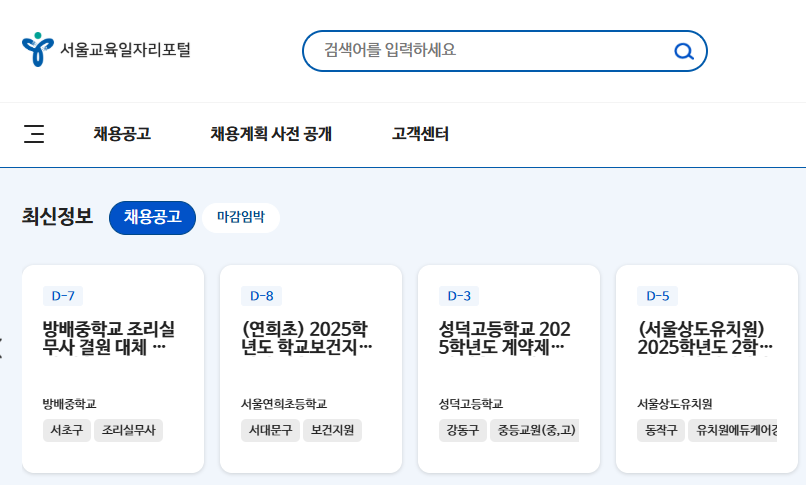Screen dimensions: 806x485
Task: Click the 서울교육일자리포털 logo icon
Action: [38, 49]
